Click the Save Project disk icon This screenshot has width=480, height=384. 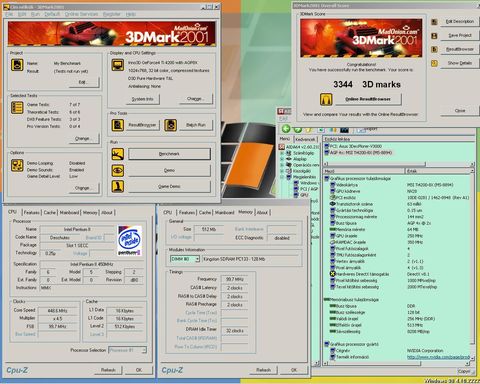coord(434,36)
